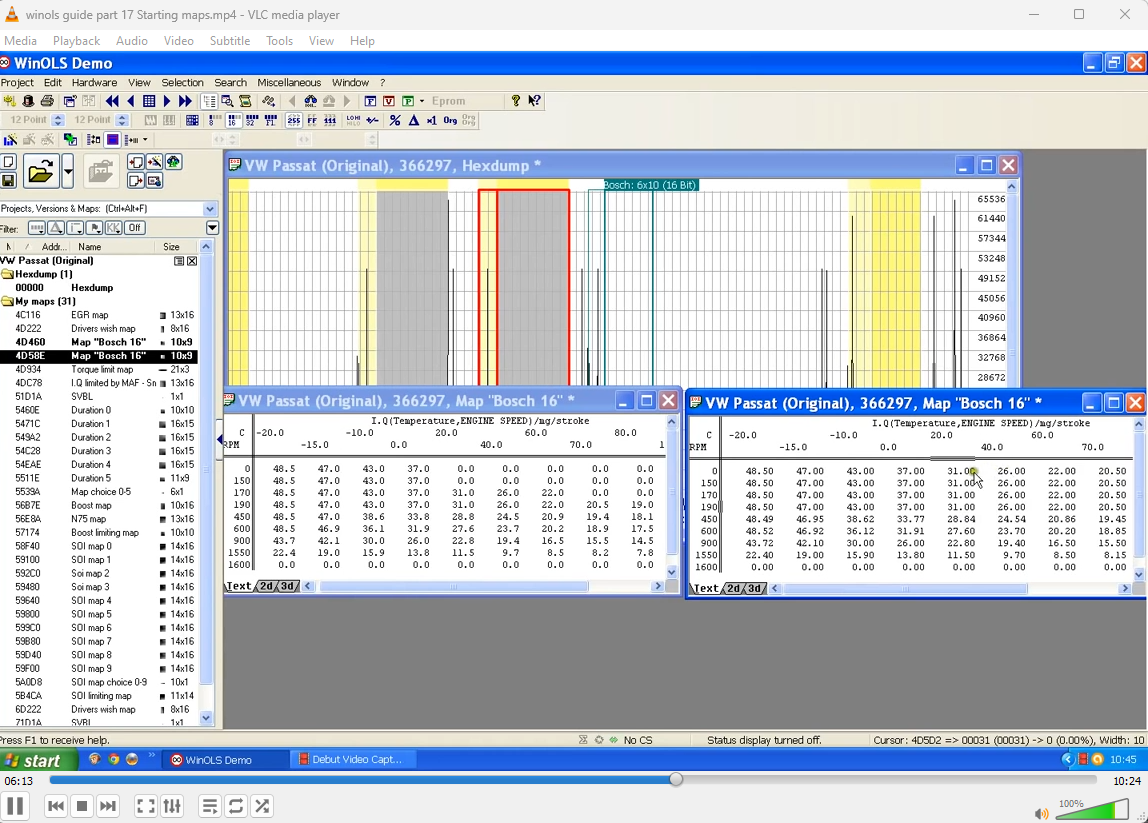Viewport: 1148px width, 823px height.
Task: Open the flag filter dropdown
Action: 94,228
